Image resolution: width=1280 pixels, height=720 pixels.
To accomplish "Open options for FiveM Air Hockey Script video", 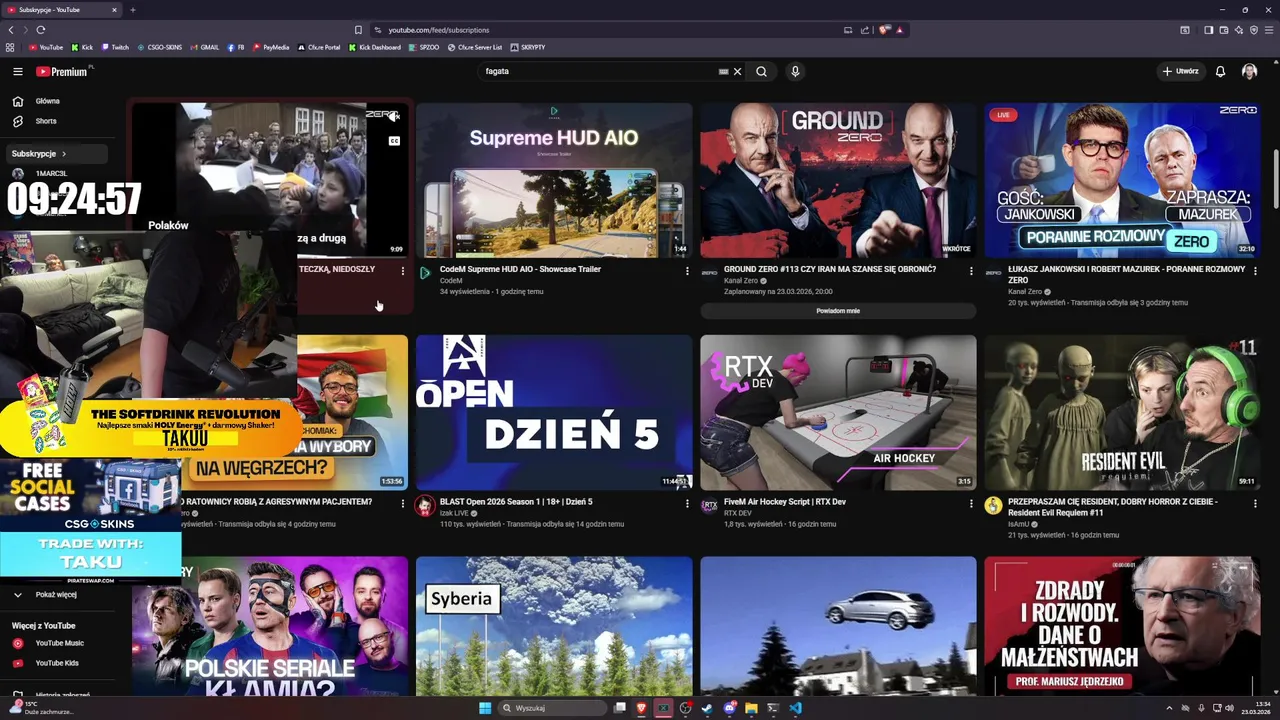I will (971, 503).
